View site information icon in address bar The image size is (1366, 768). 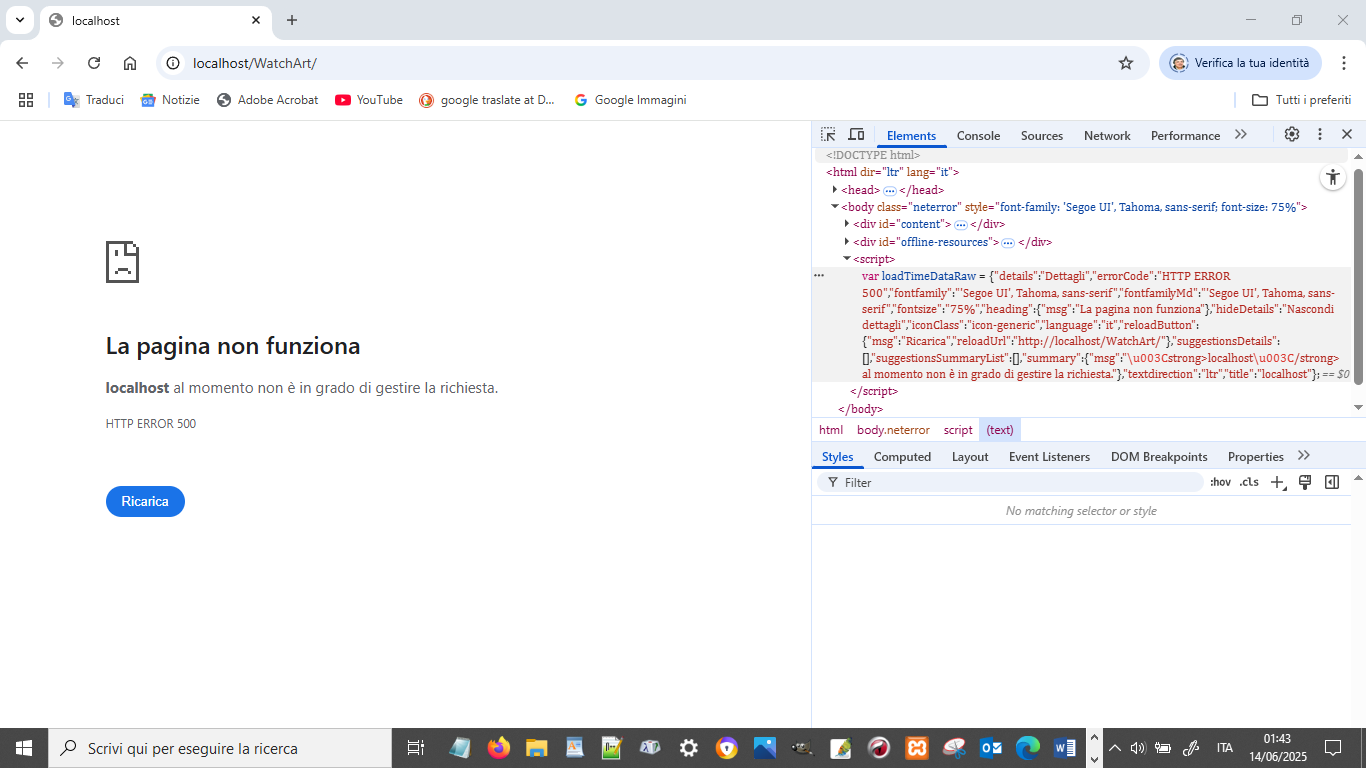(173, 63)
